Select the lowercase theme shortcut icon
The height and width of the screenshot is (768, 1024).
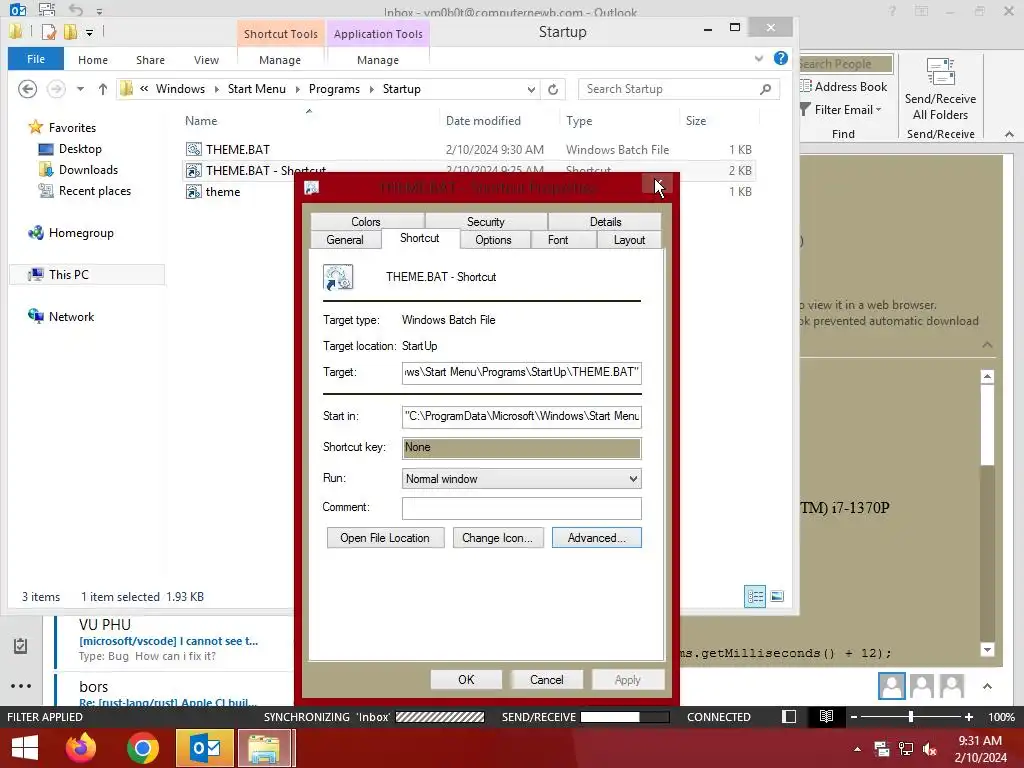pos(193,191)
